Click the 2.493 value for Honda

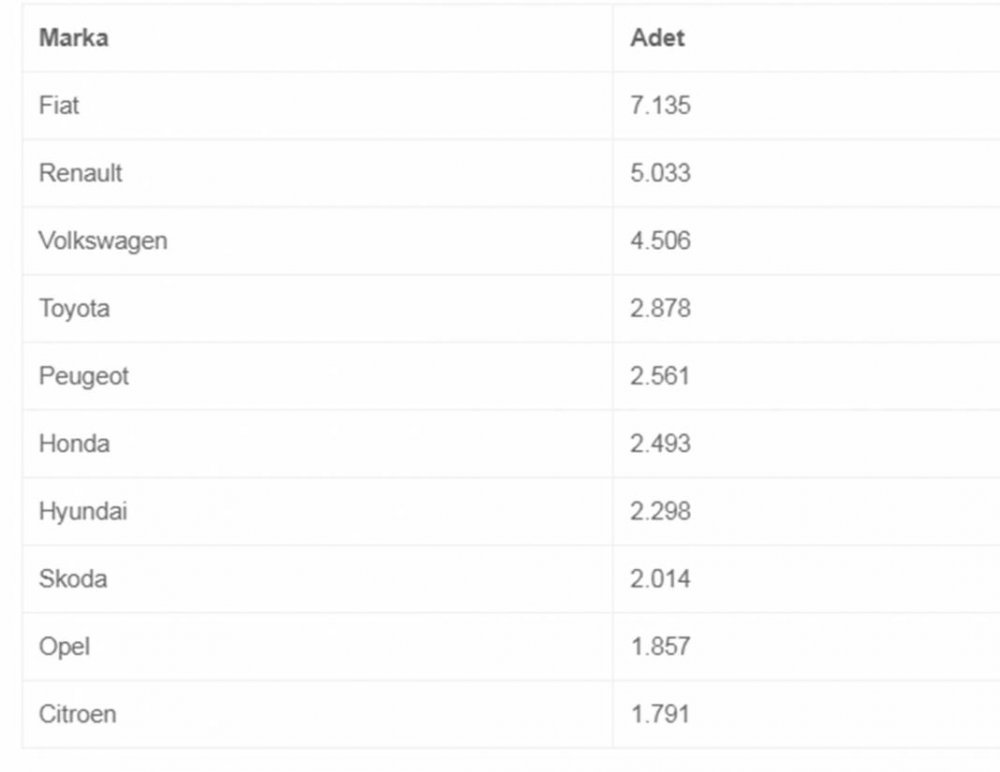click(x=661, y=443)
